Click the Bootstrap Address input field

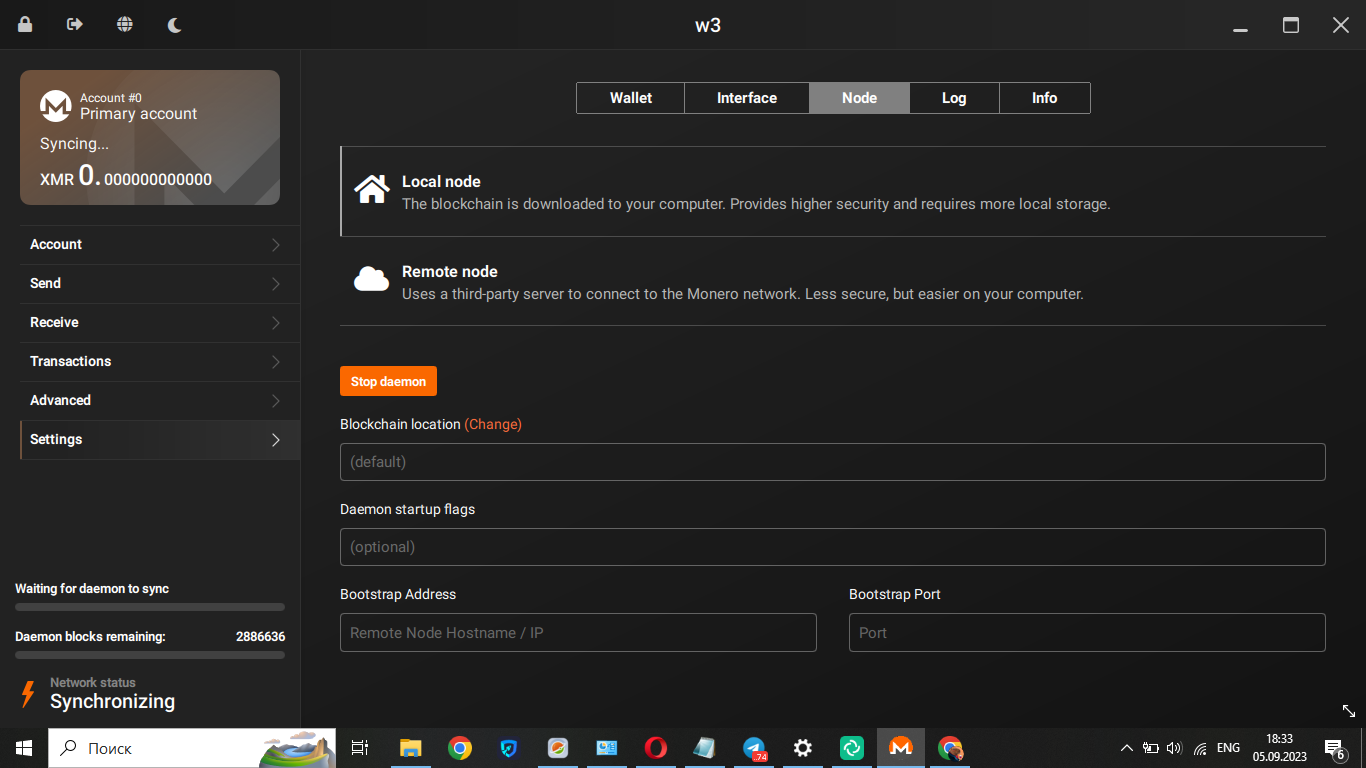[578, 633]
